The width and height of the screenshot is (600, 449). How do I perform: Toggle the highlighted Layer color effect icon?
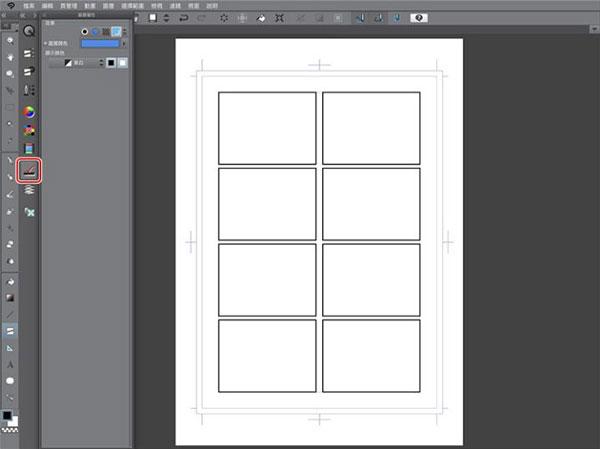point(116,32)
